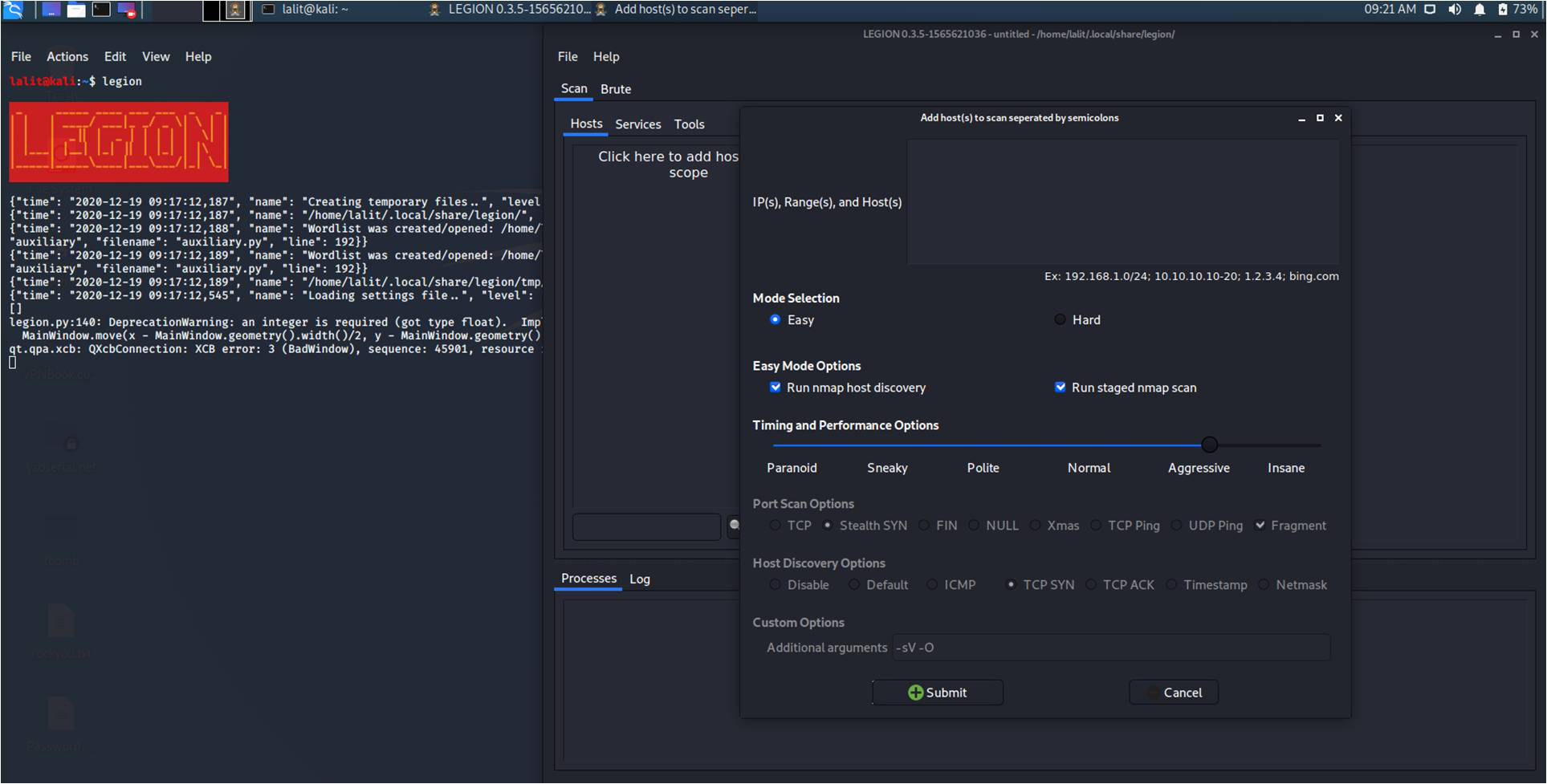The height and width of the screenshot is (784, 1547).
Task: Click the battery indicator showing 73%
Action: tap(1517, 10)
